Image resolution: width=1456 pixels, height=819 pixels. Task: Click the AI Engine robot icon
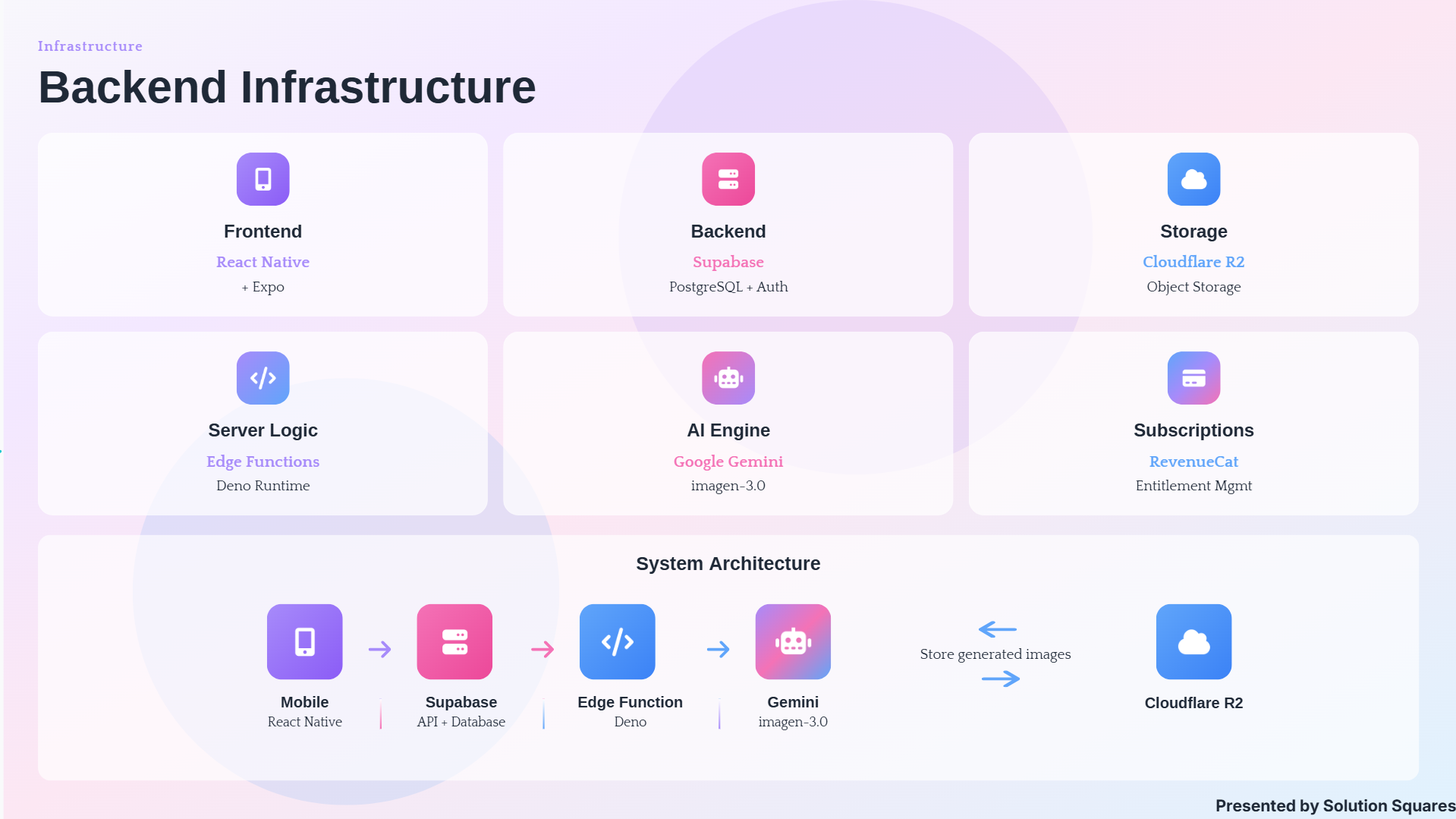728,378
